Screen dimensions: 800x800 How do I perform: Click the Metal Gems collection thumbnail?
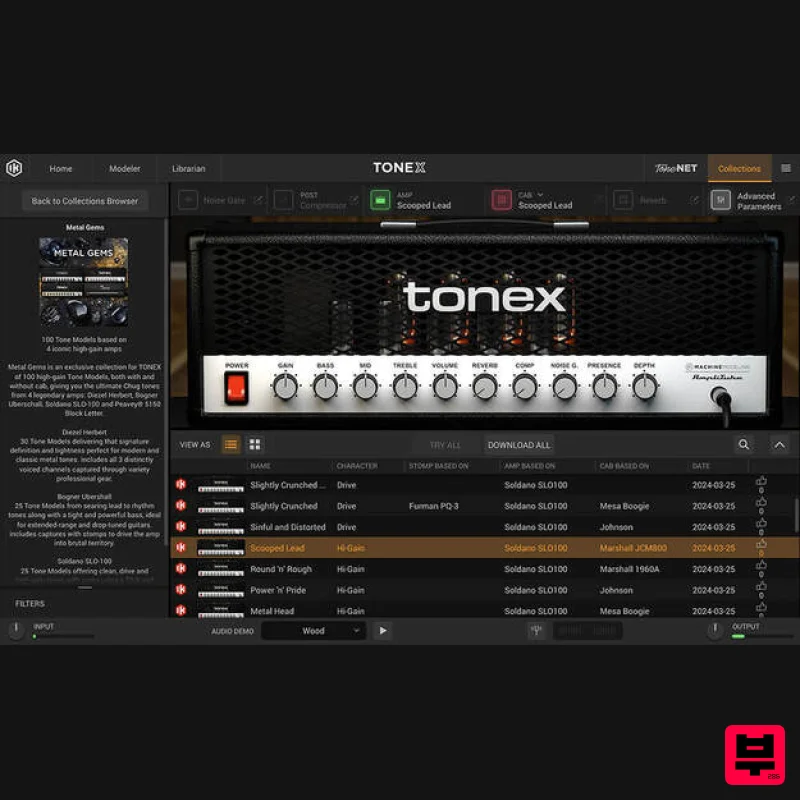(x=84, y=282)
